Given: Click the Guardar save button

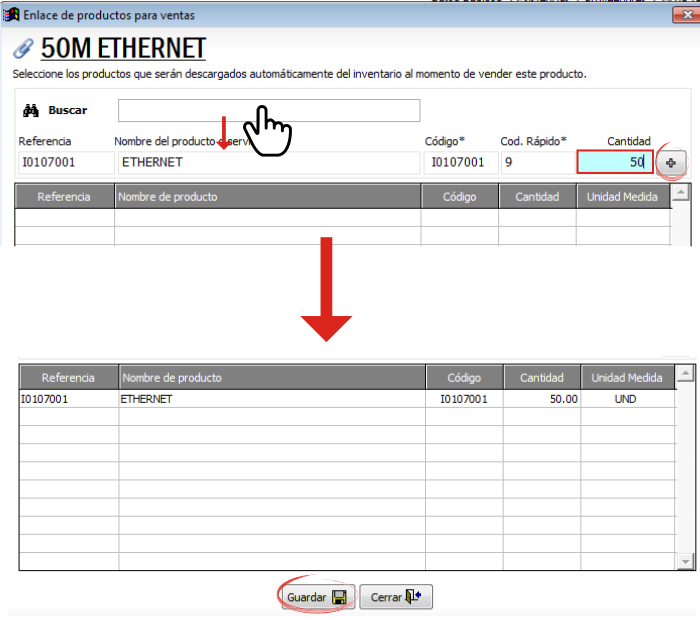Looking at the screenshot, I should pyautogui.click(x=318, y=596).
